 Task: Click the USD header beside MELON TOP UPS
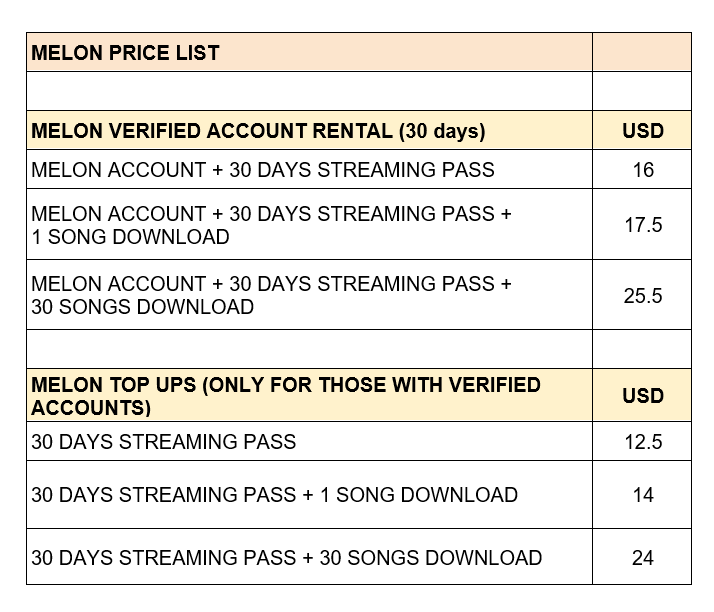[642, 396]
